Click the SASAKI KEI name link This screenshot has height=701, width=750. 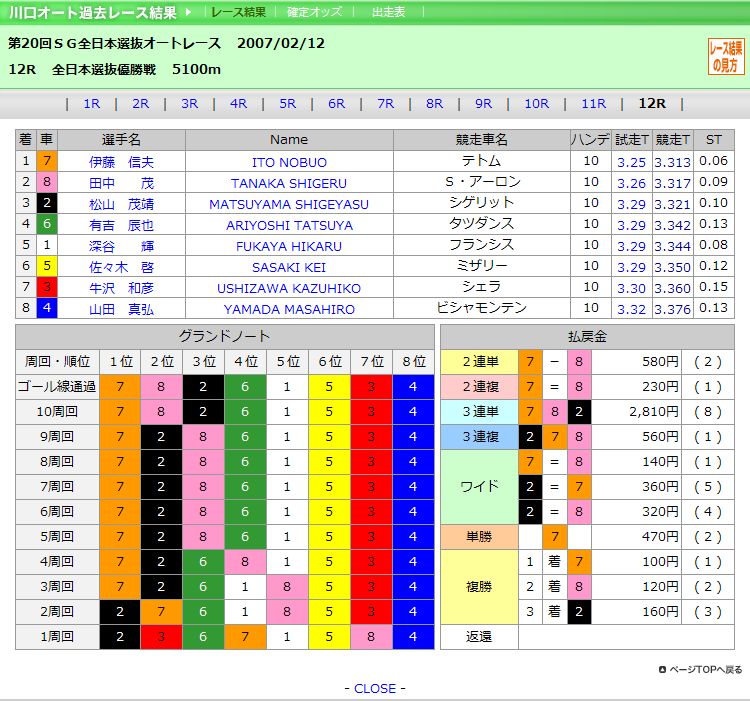(289, 268)
